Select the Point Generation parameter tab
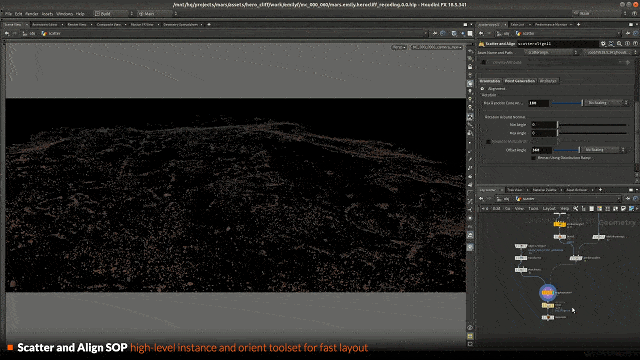The width and height of the screenshot is (640, 360). 520,81
